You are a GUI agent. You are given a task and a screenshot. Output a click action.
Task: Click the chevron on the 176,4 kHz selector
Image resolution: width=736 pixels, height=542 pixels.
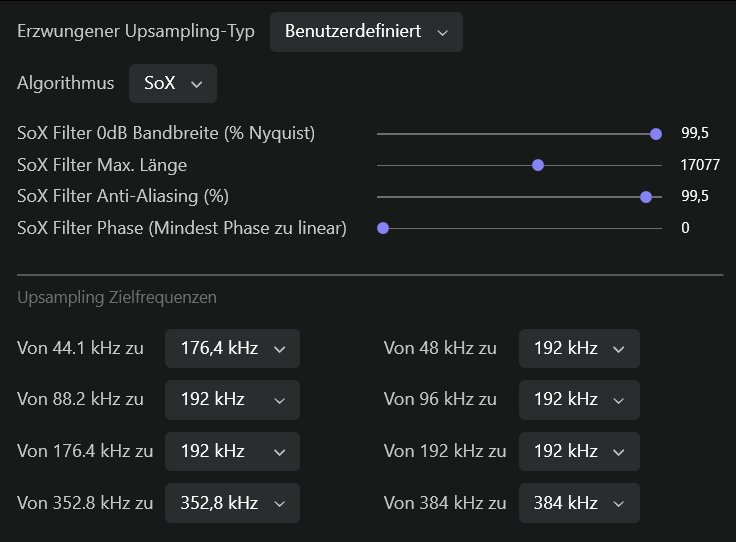280,349
